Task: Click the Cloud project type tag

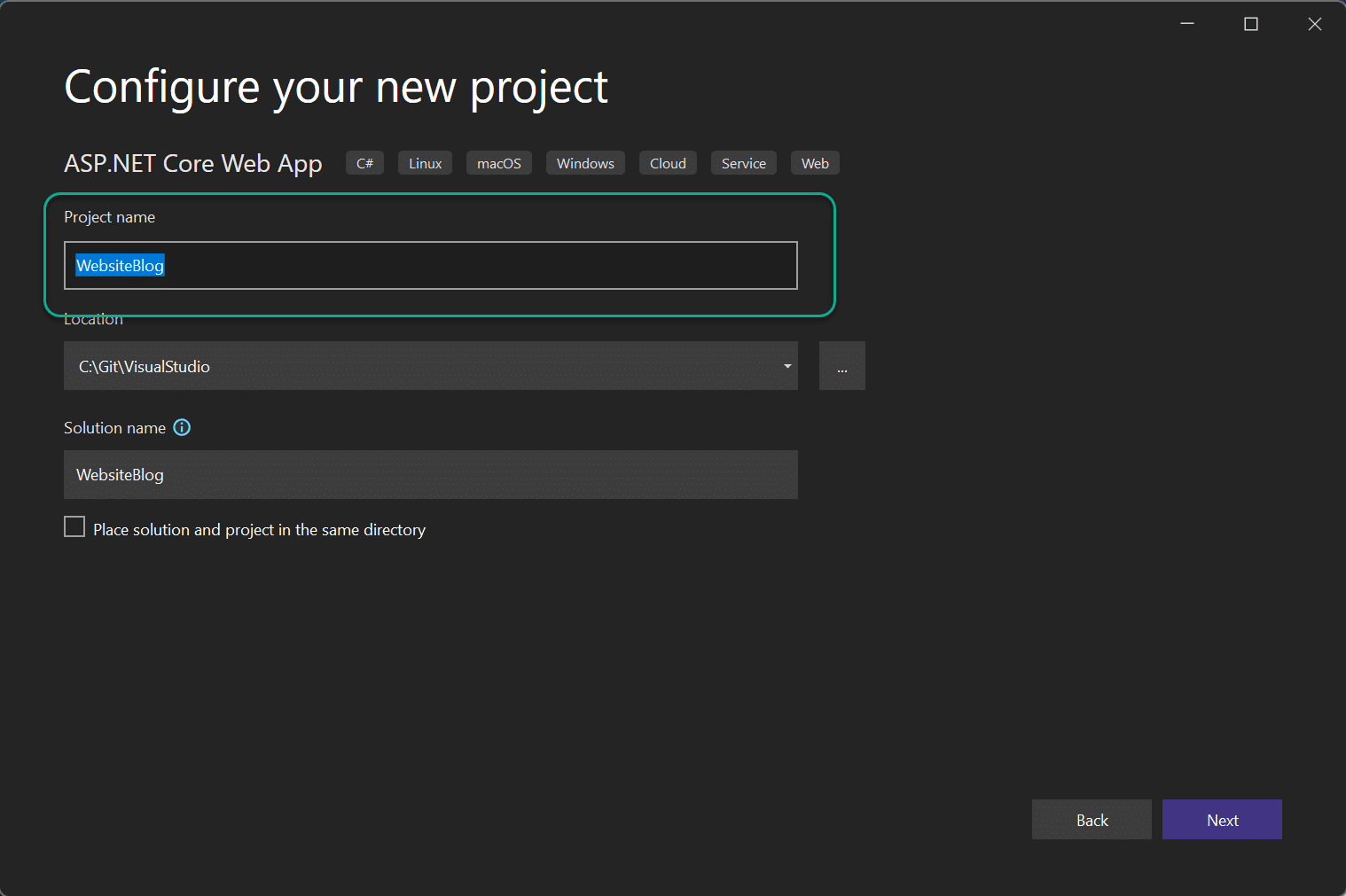Action: pyautogui.click(x=668, y=163)
